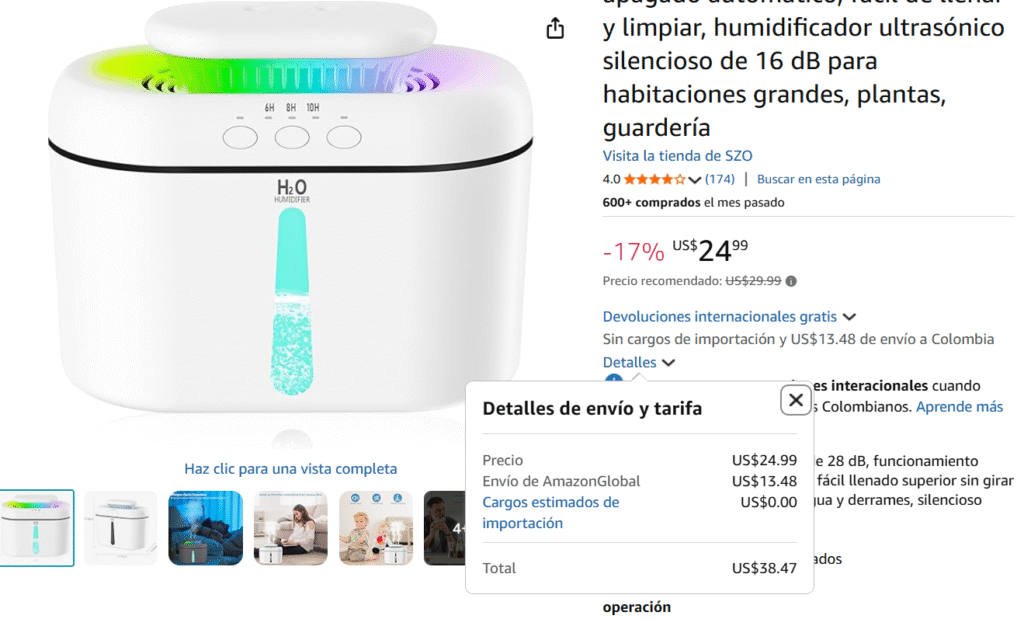Visit la tienda de SZO link

pos(677,156)
